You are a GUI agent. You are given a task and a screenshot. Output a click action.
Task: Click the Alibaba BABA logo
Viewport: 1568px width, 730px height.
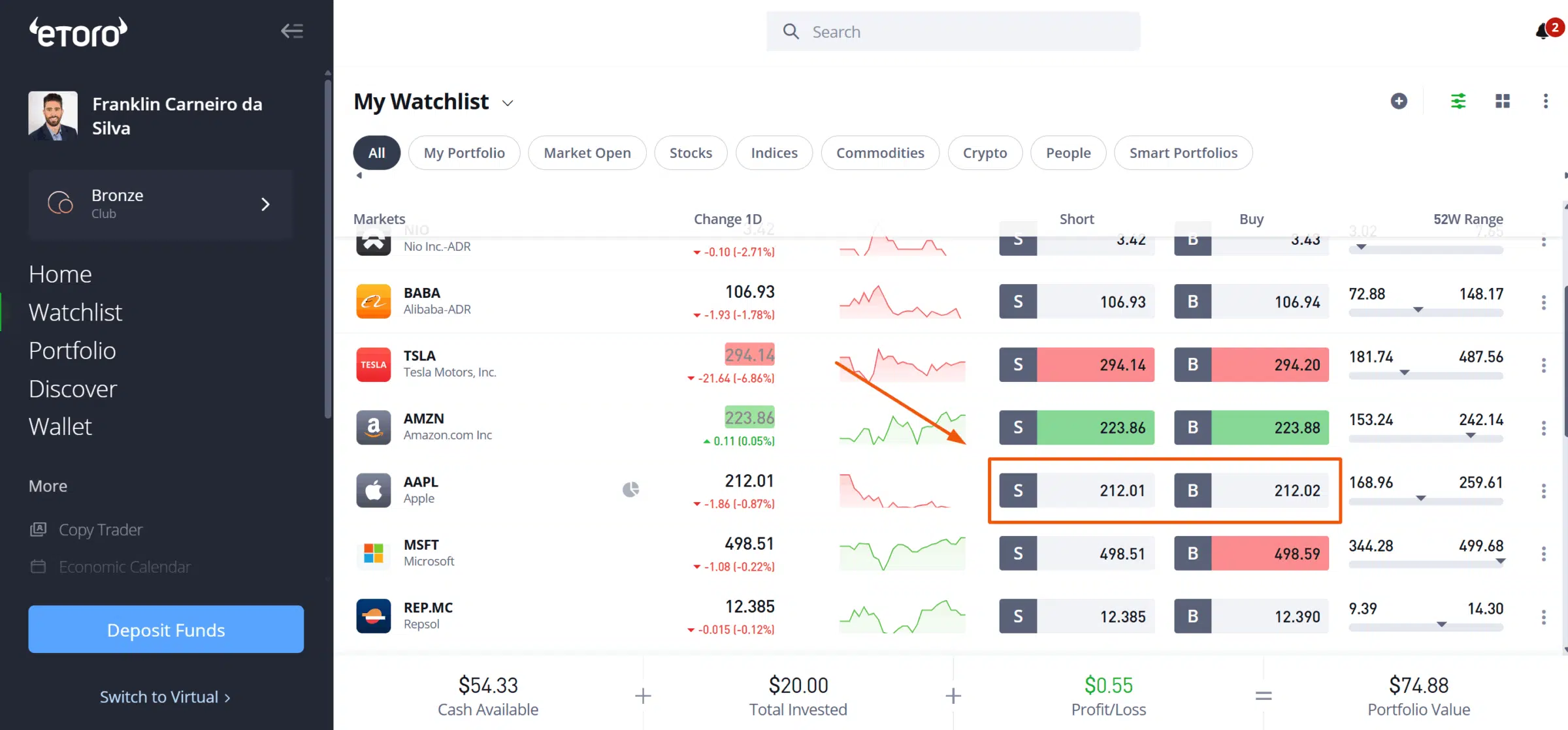(x=373, y=302)
